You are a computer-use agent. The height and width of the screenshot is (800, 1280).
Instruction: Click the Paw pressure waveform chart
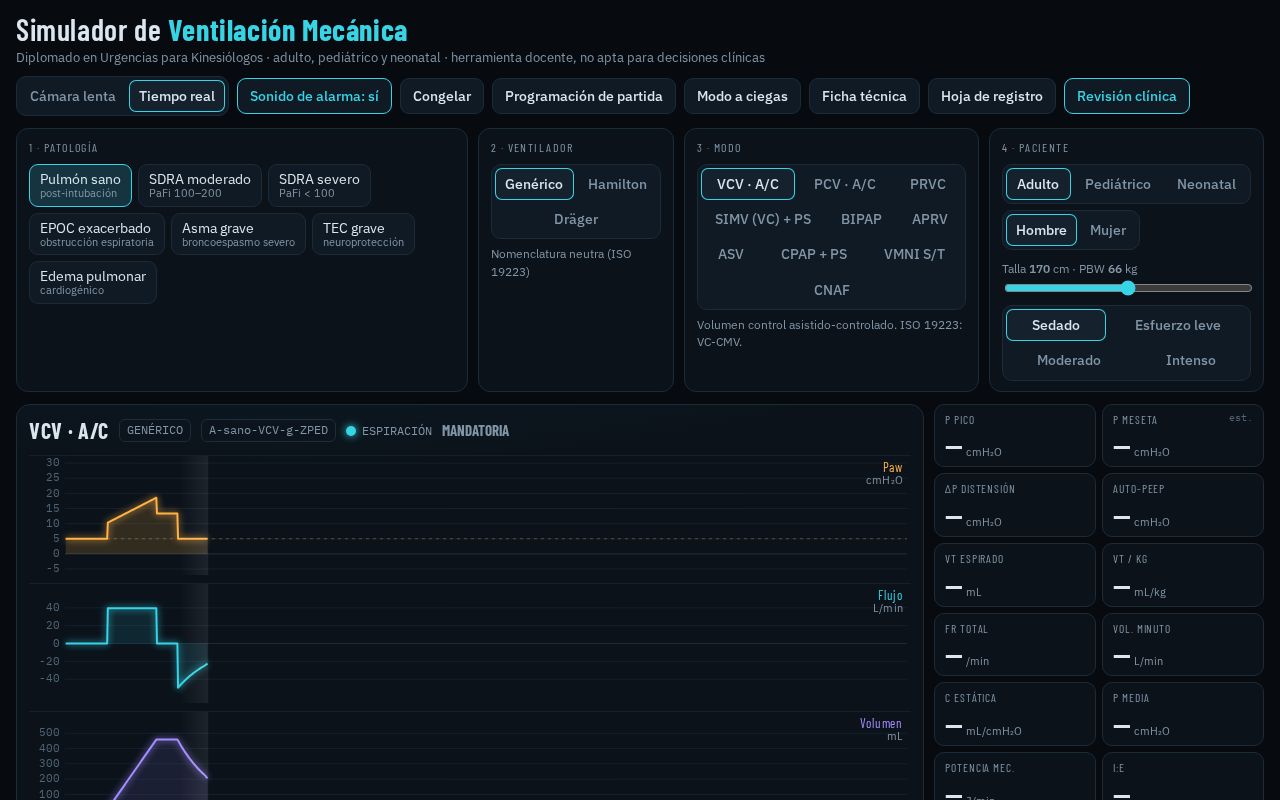(x=469, y=515)
